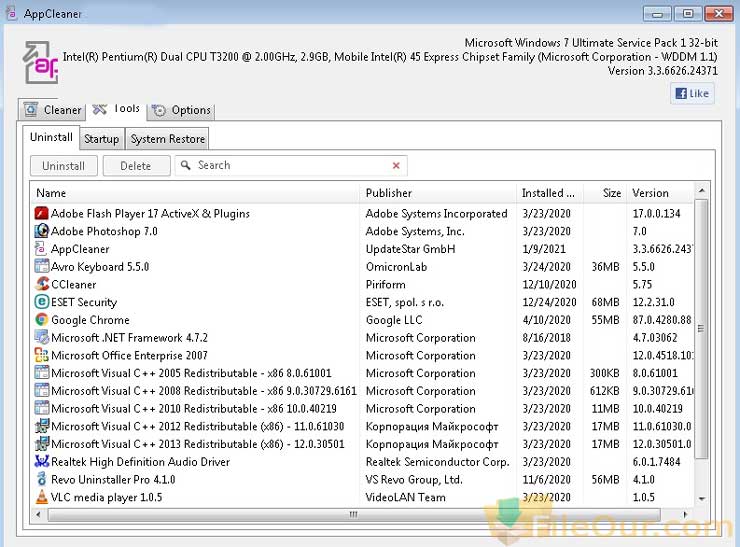Click the VLC media player cone icon
Image resolution: width=740 pixels, height=547 pixels.
pyautogui.click(x=42, y=497)
